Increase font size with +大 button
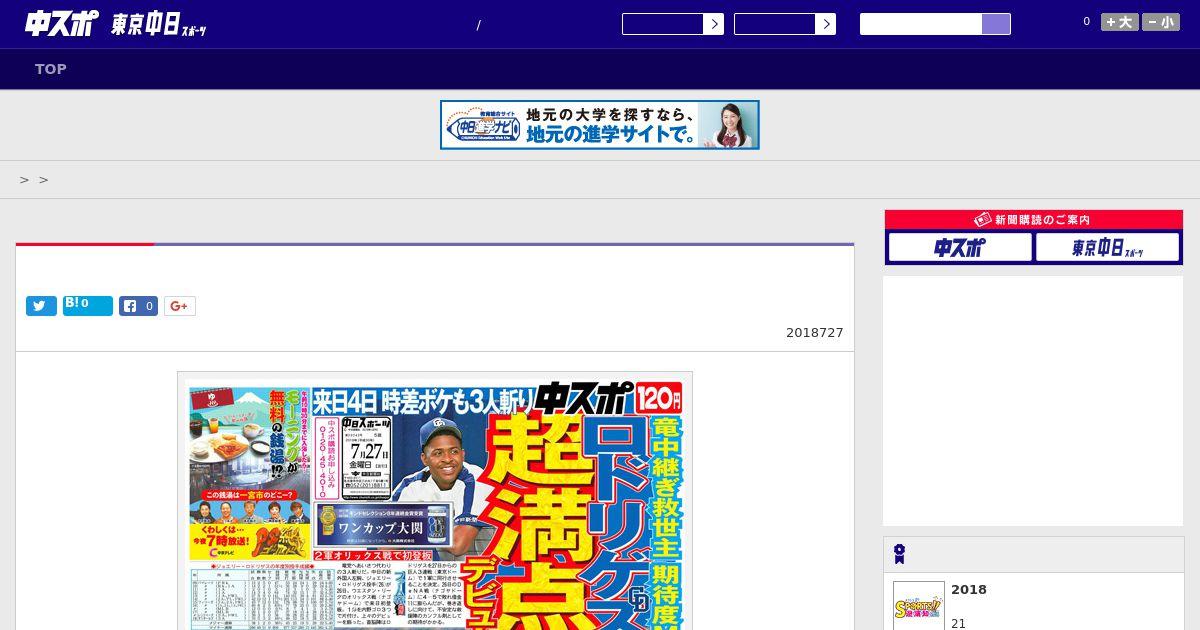This screenshot has width=1200, height=630. point(1120,22)
